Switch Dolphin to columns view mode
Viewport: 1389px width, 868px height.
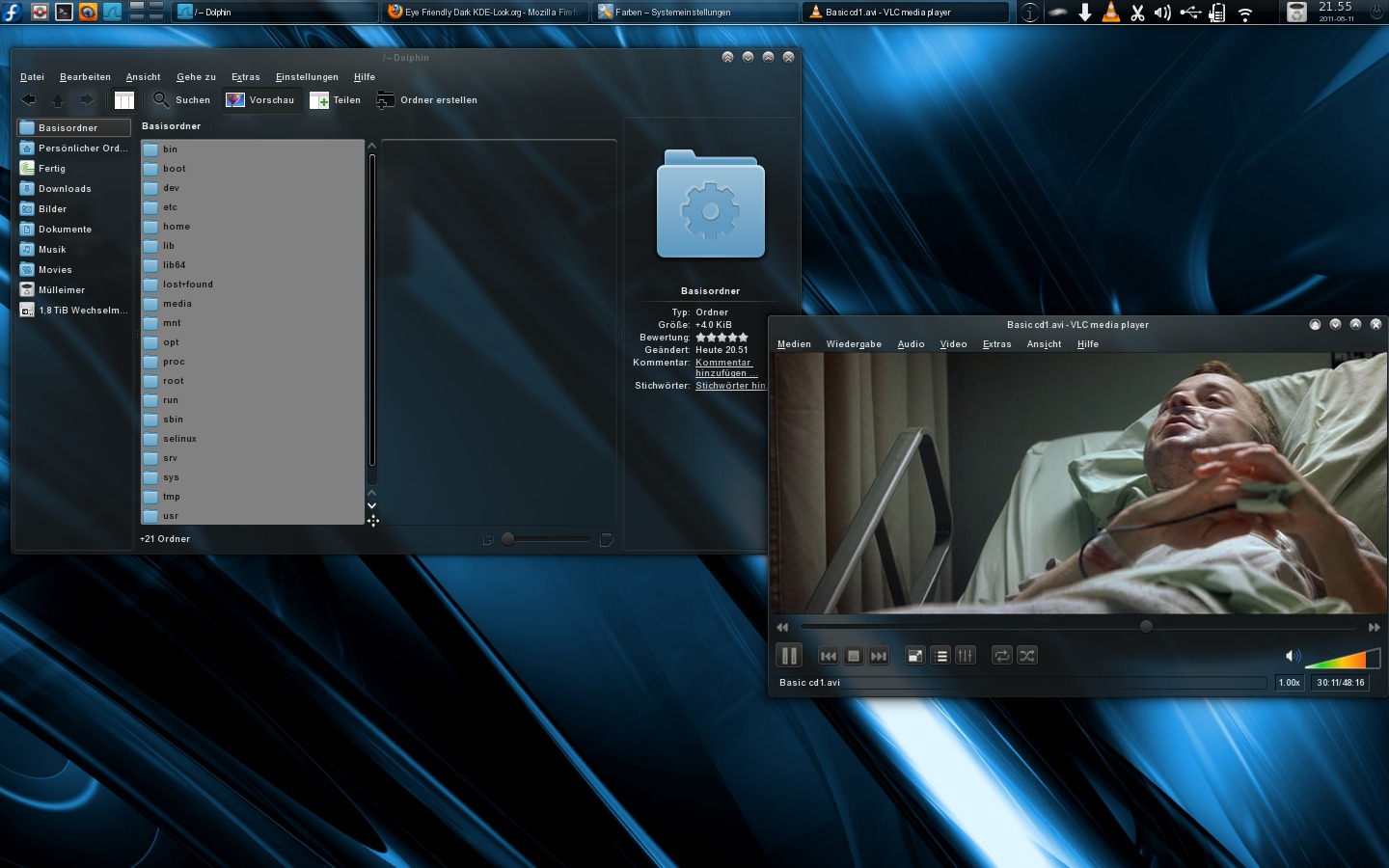pyautogui.click(x=124, y=100)
